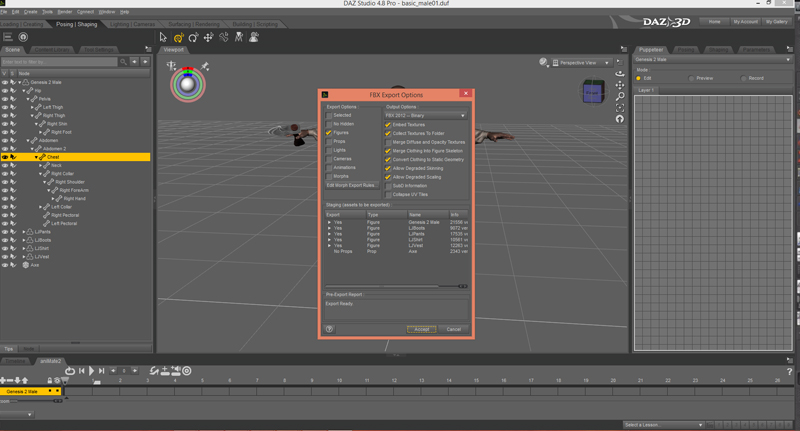Viewport: 800px width, 431px height.
Task: Open the Select a Lesson dropdown
Action: pyautogui.click(x=663, y=424)
